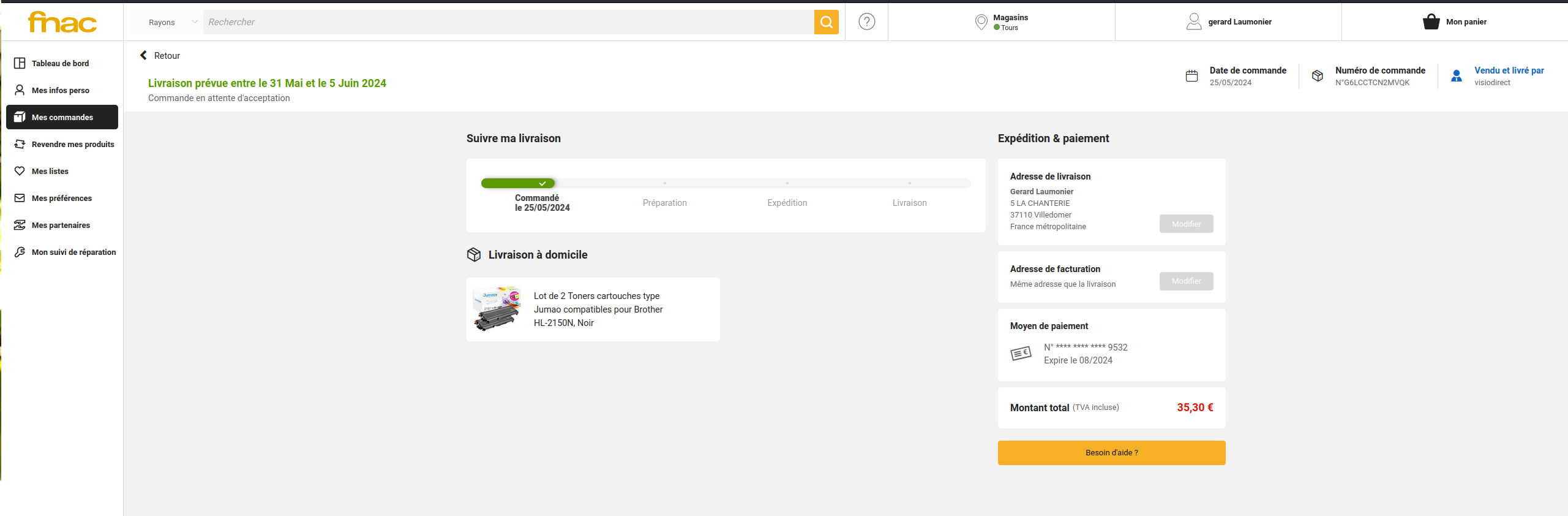Click Modifier for Adresse de facturation
Image resolution: width=1568 pixels, height=516 pixels.
pyautogui.click(x=1186, y=281)
